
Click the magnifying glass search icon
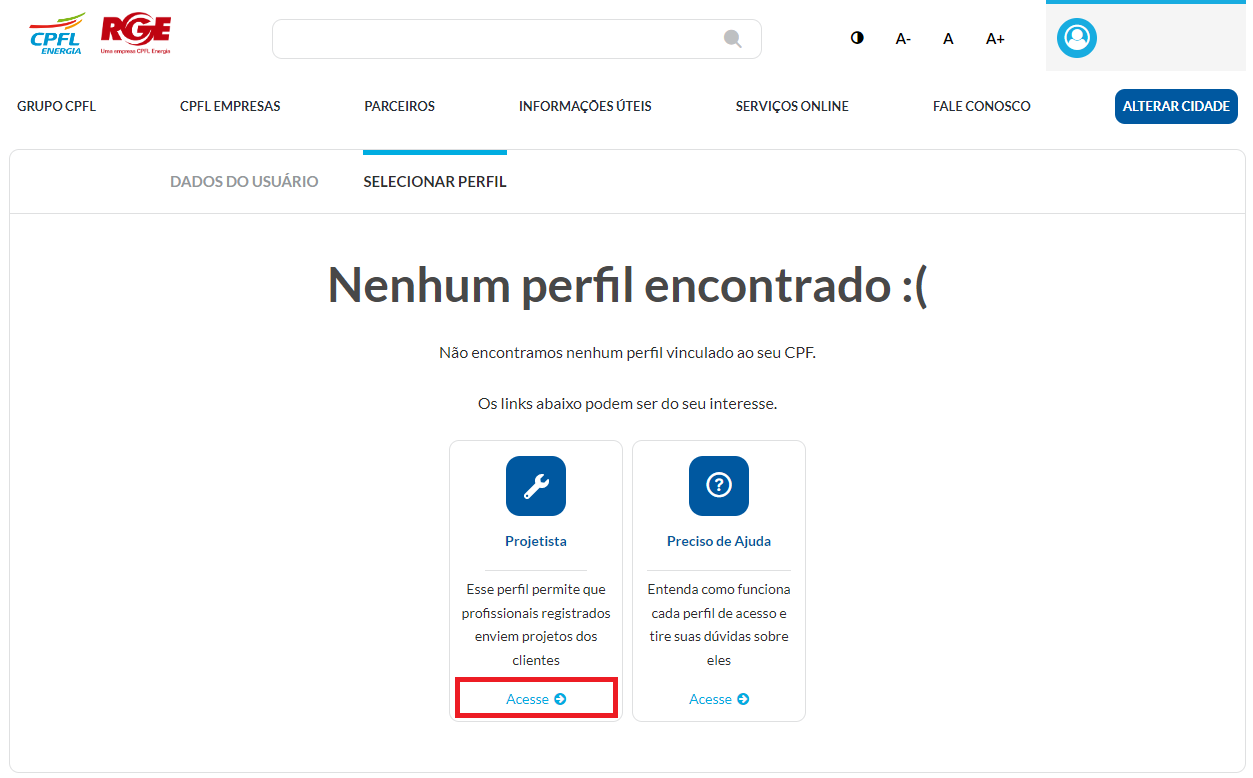(733, 39)
